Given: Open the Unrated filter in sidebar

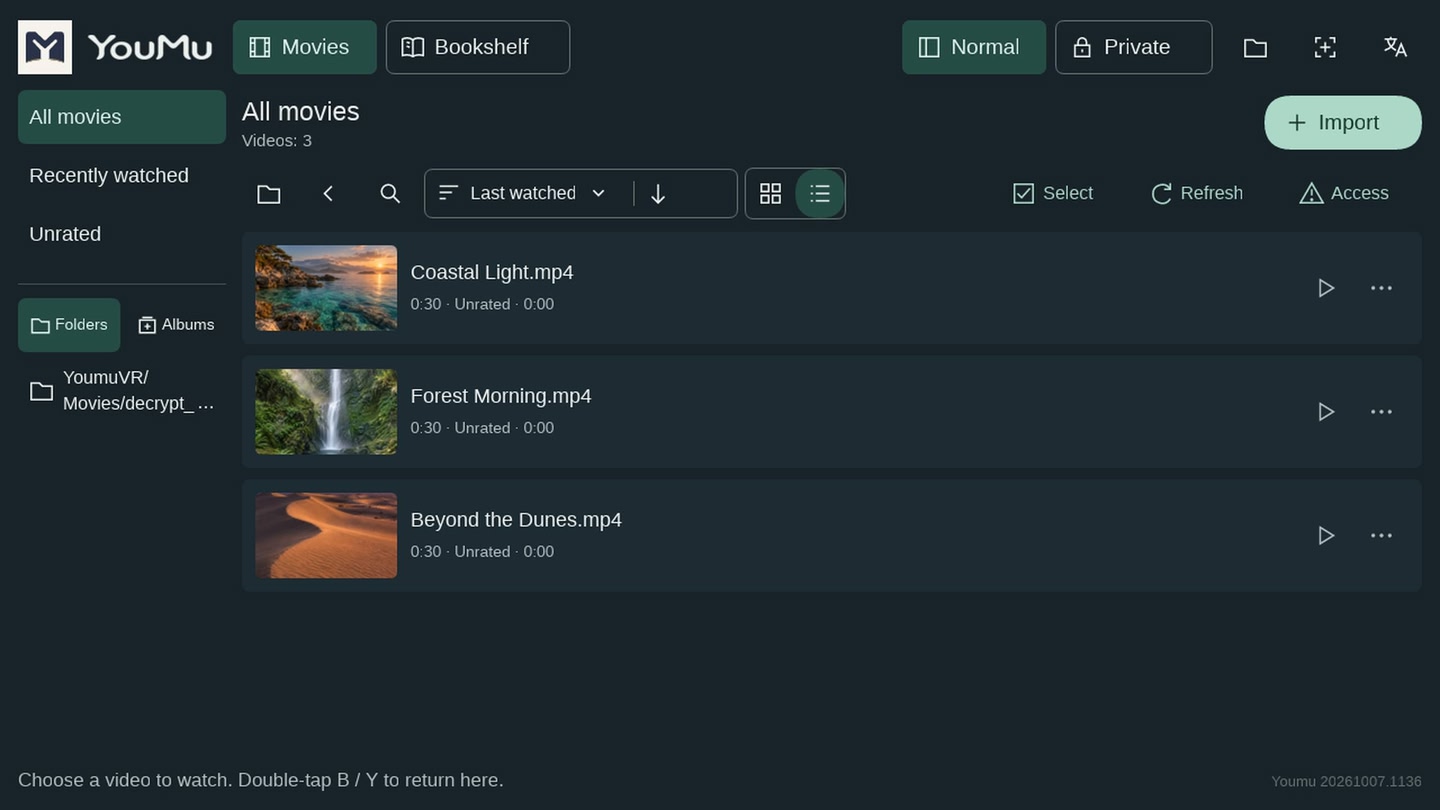Looking at the screenshot, I should (122, 234).
